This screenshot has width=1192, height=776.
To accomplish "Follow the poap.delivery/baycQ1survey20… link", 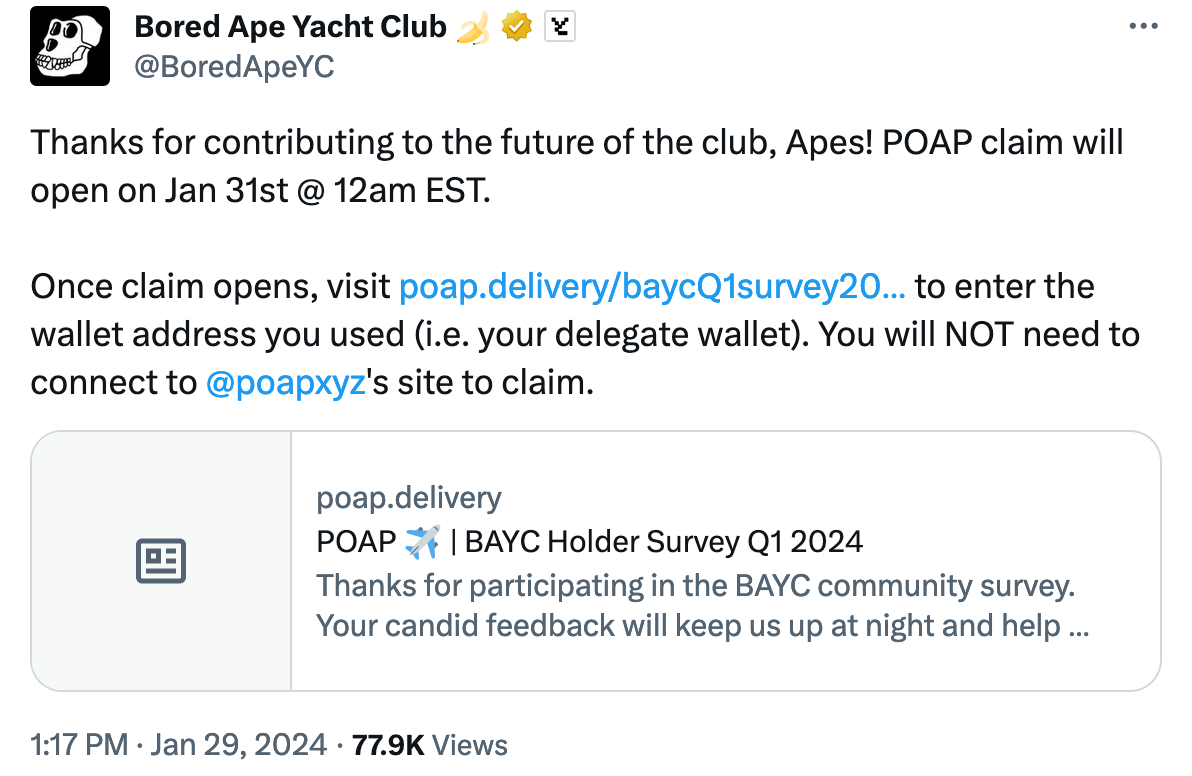I will 652,287.
